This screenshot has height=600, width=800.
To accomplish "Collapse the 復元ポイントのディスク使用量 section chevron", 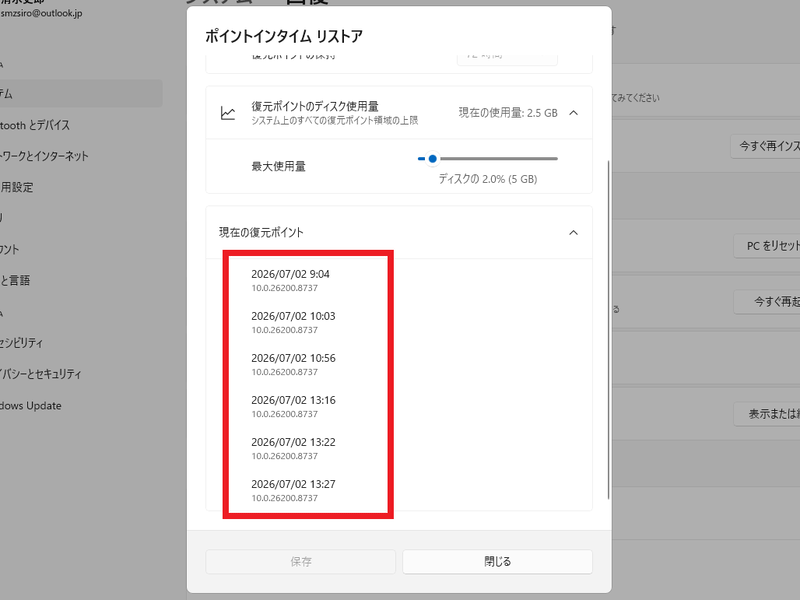I will [573, 113].
